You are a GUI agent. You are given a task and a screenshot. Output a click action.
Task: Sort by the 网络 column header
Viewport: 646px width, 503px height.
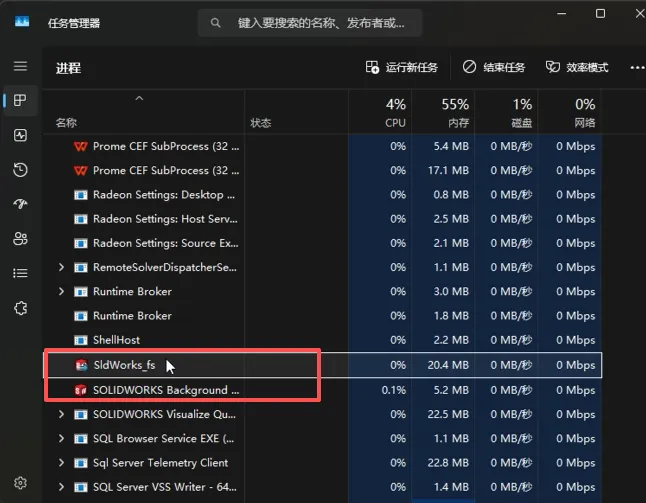(569, 112)
